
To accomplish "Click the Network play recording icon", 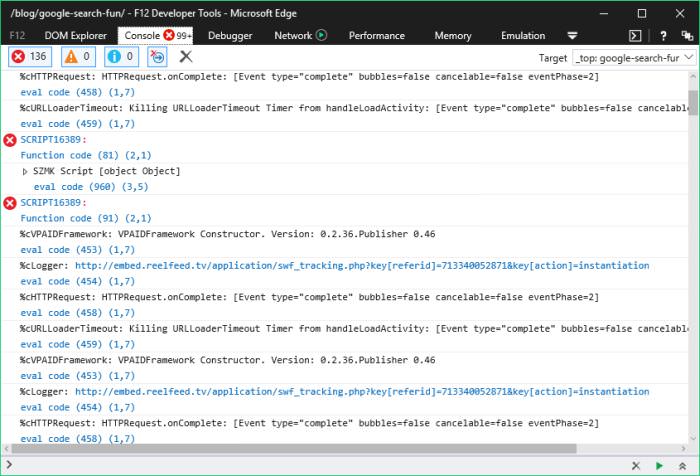I will pos(321,35).
